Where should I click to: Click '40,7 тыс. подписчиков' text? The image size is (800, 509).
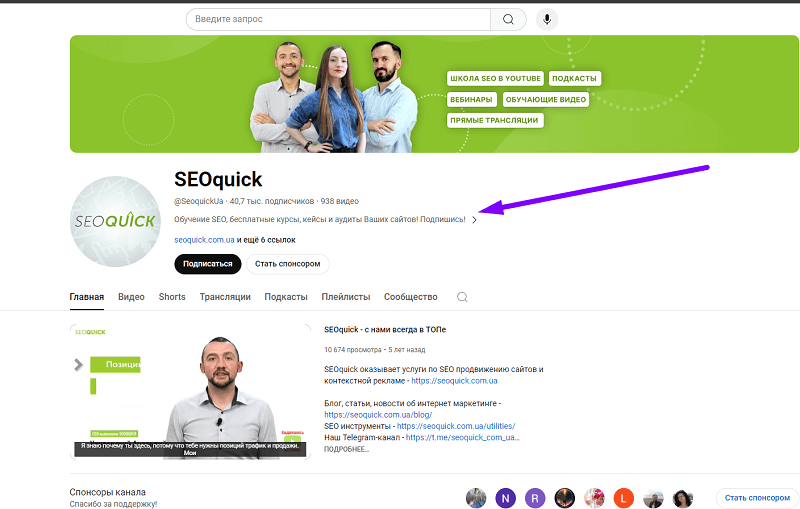pyautogui.click(x=272, y=201)
